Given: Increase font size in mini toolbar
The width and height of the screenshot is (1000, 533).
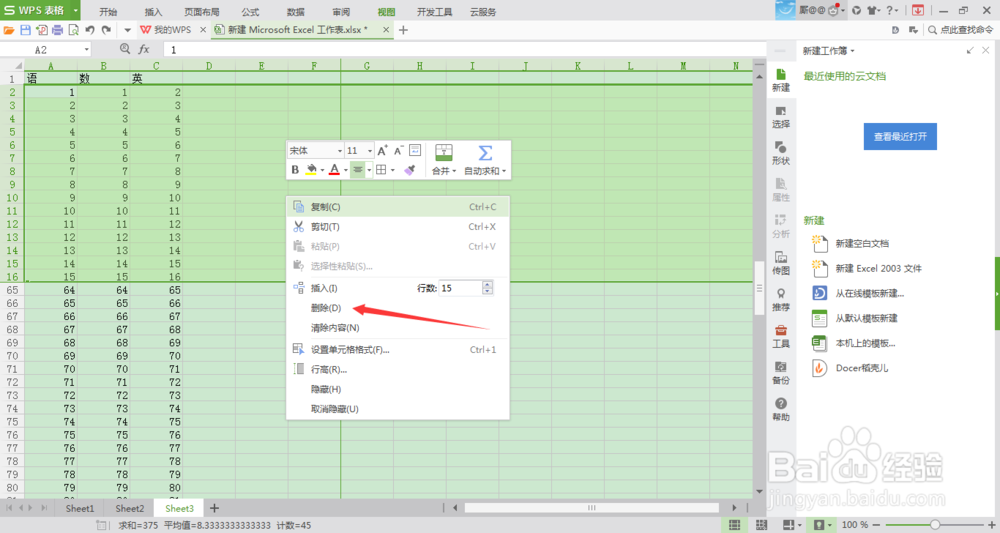Looking at the screenshot, I should (382, 150).
